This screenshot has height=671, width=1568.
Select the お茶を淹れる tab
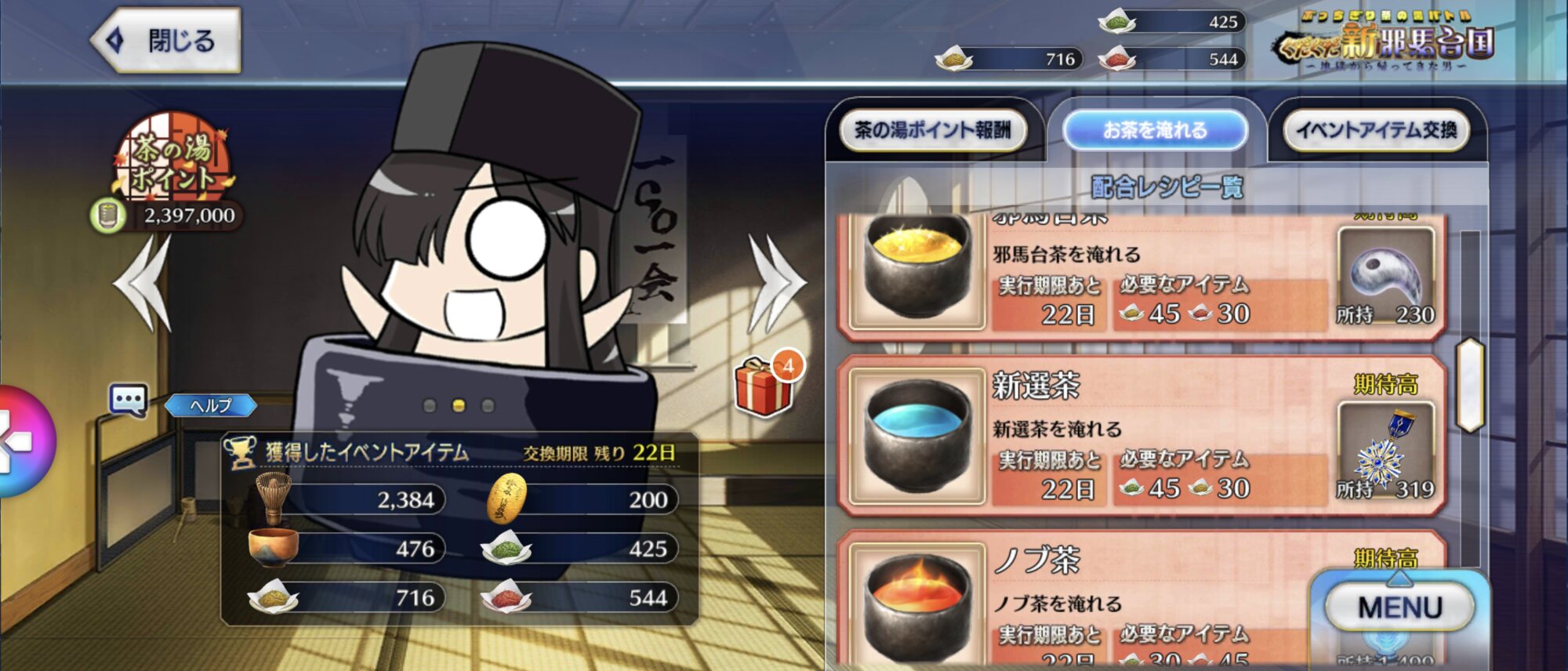coord(1155,130)
